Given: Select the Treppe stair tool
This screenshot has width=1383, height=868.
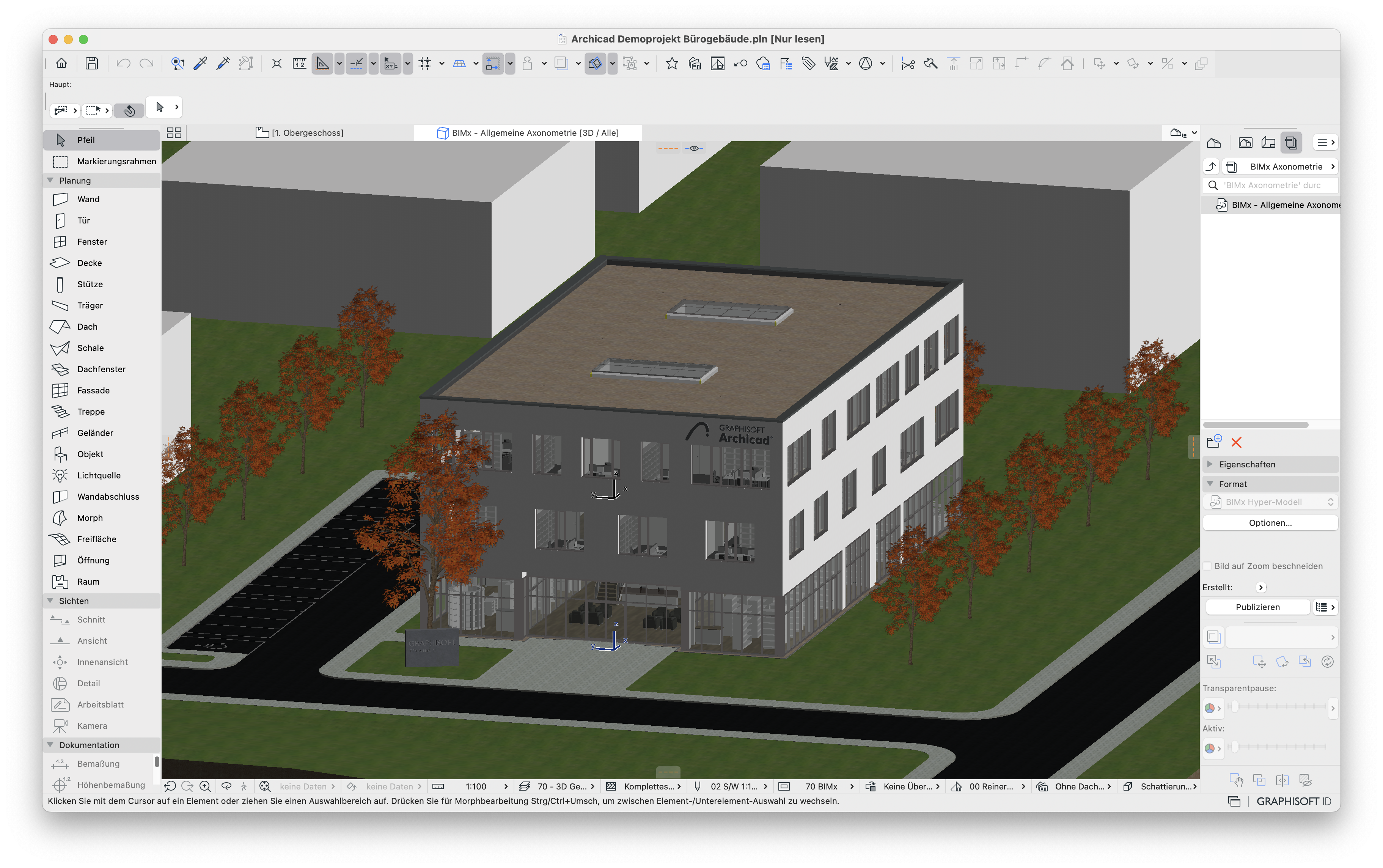Looking at the screenshot, I should pos(102,412).
